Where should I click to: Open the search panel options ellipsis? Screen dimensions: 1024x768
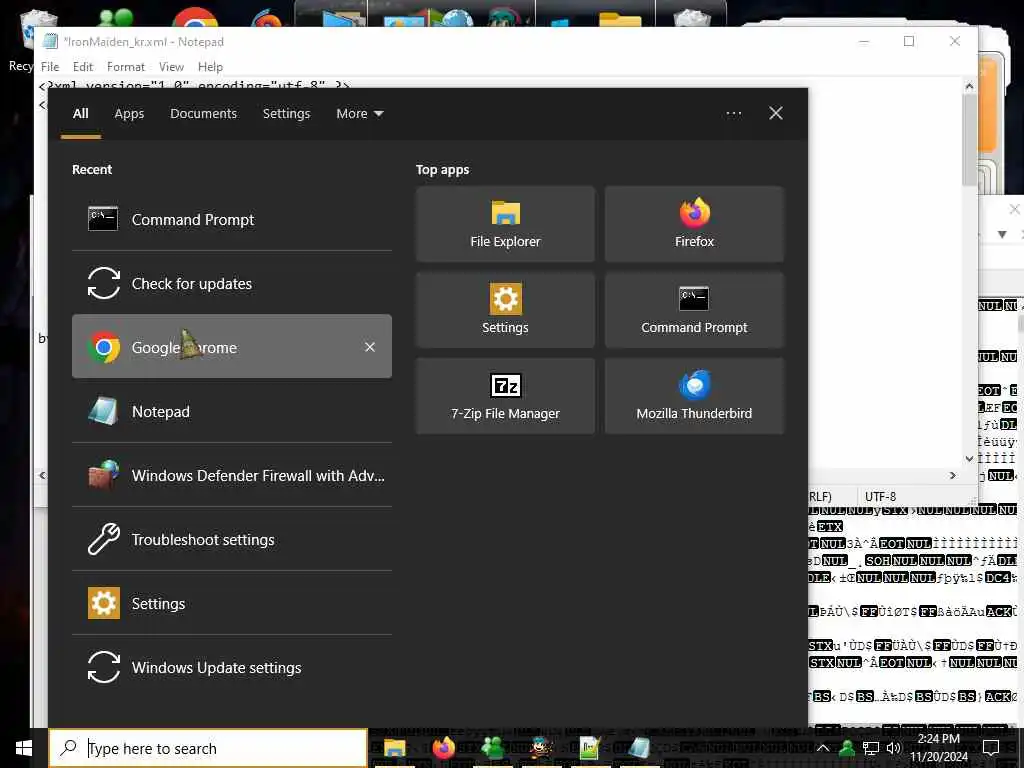pos(733,114)
